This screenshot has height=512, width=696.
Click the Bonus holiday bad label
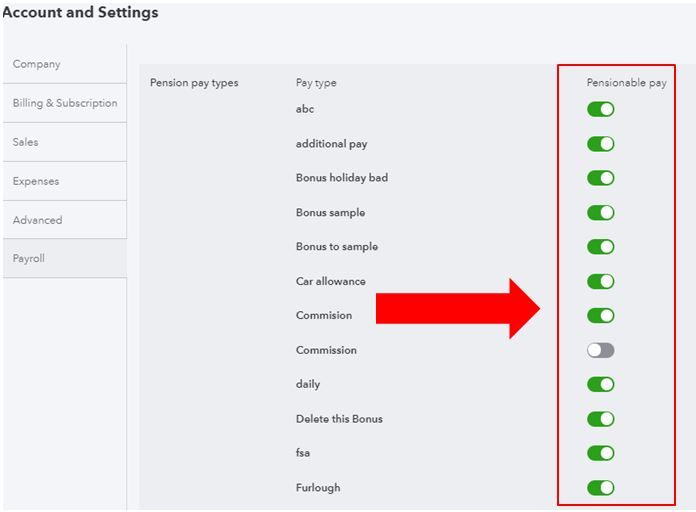tap(342, 178)
